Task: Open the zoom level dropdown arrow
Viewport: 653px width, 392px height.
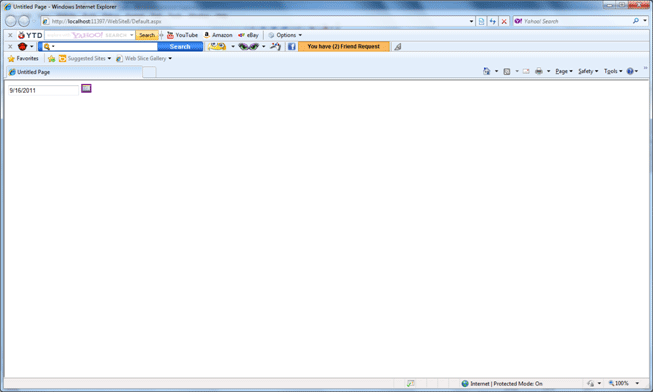Action: [637, 383]
